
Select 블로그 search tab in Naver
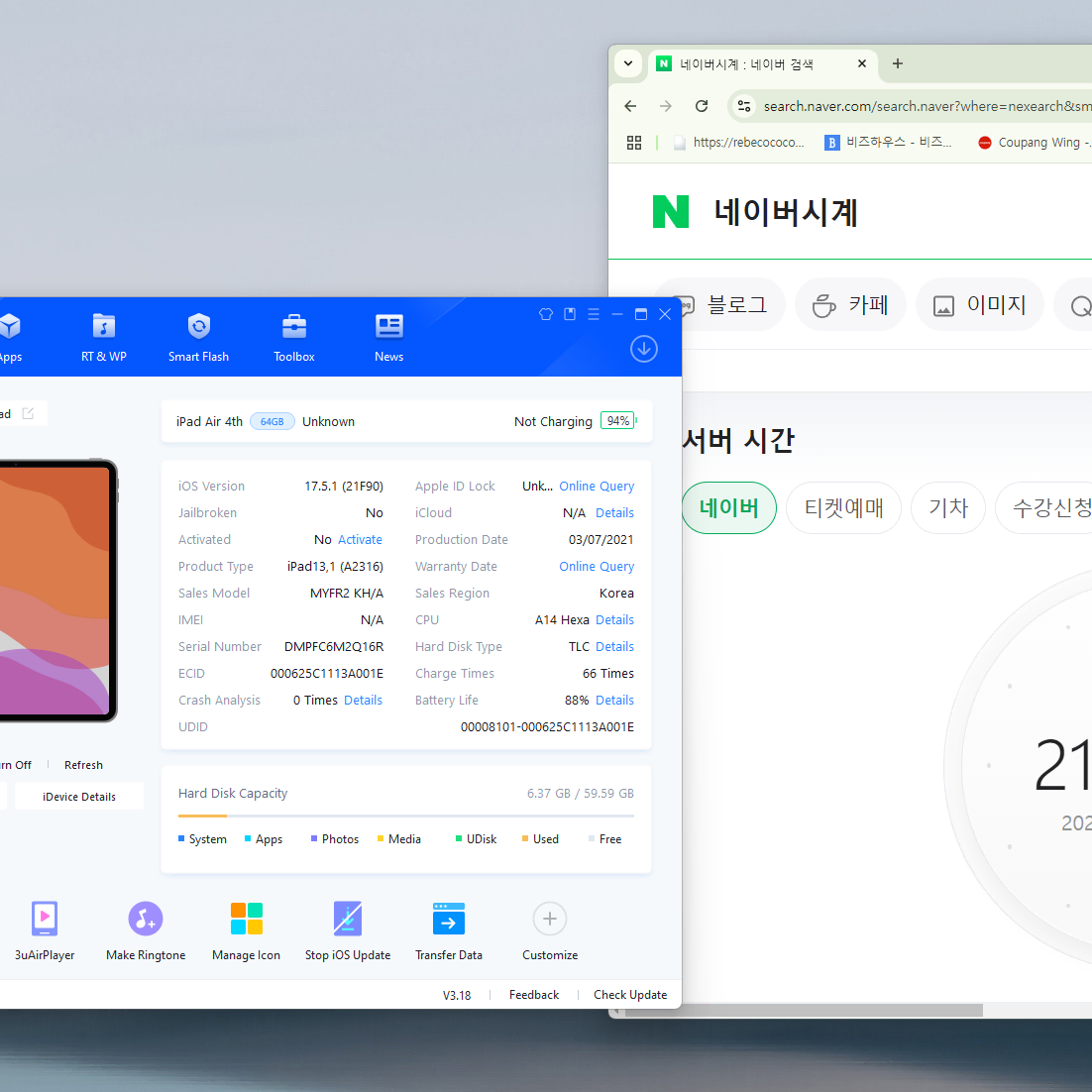tap(719, 304)
